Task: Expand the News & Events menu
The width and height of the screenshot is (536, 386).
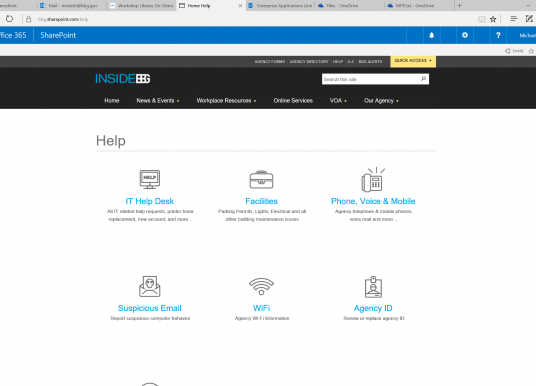Action: [158, 101]
